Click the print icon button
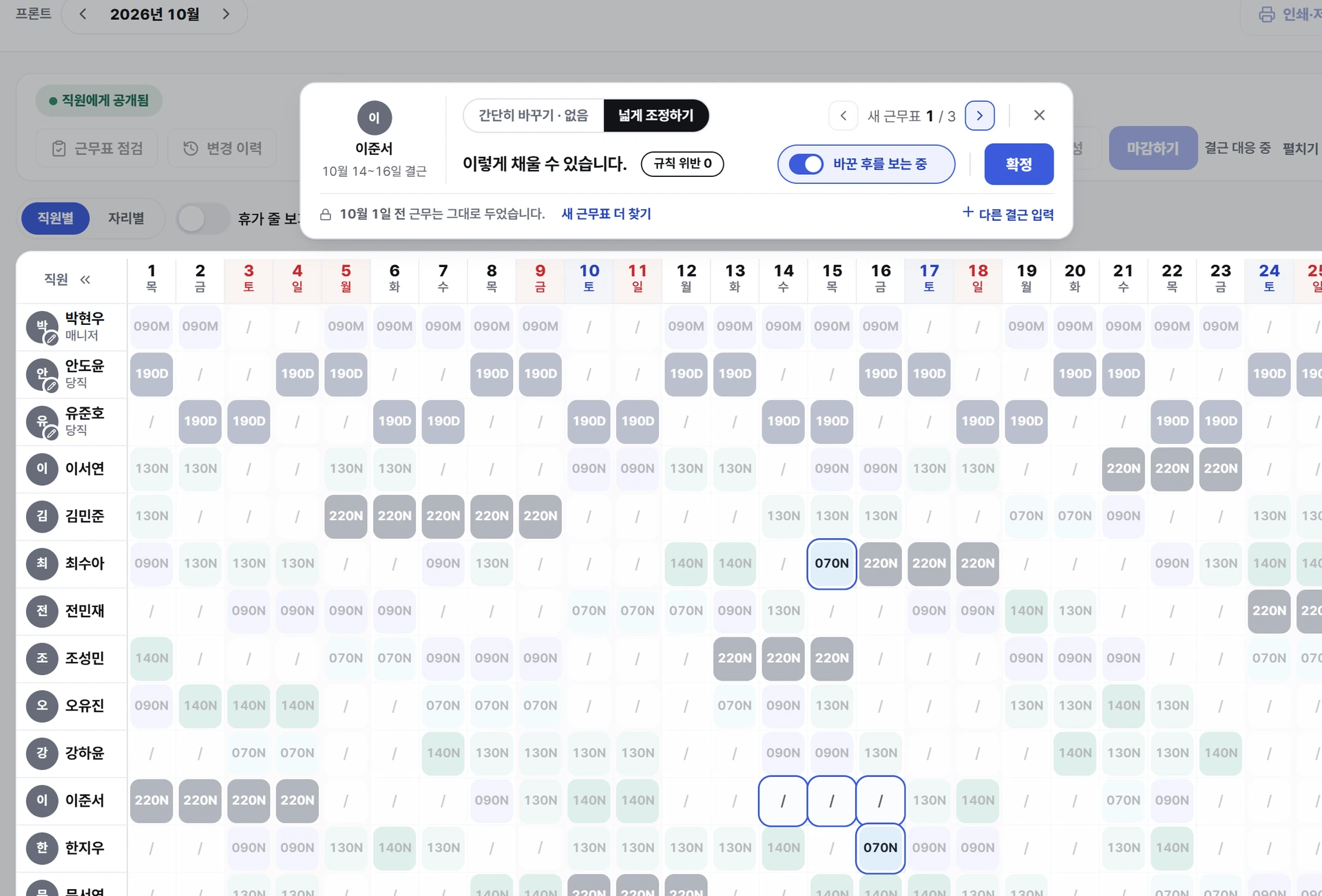This screenshot has width=1322, height=896. 1266,14
